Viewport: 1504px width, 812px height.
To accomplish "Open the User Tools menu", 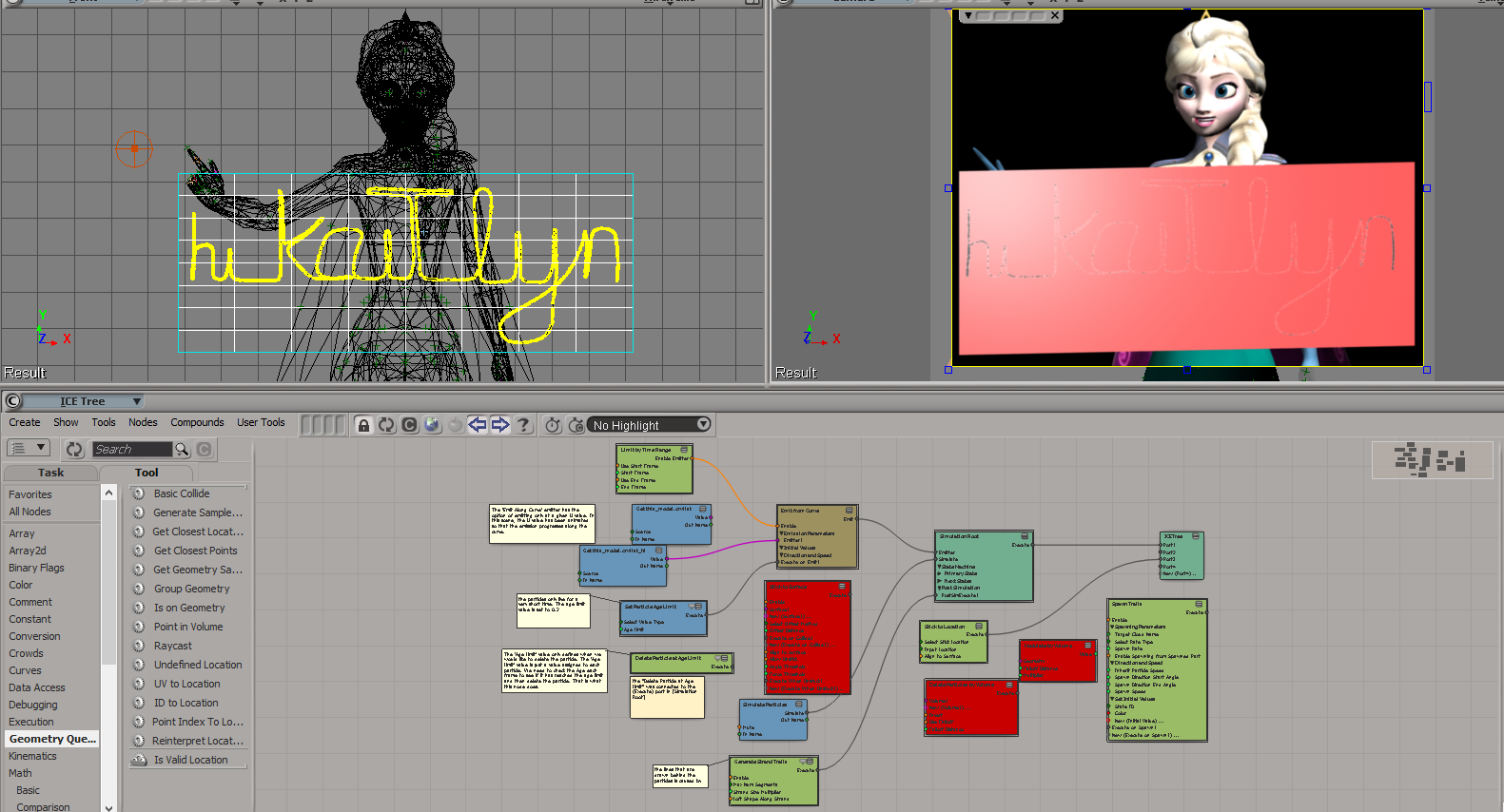I will 261,422.
